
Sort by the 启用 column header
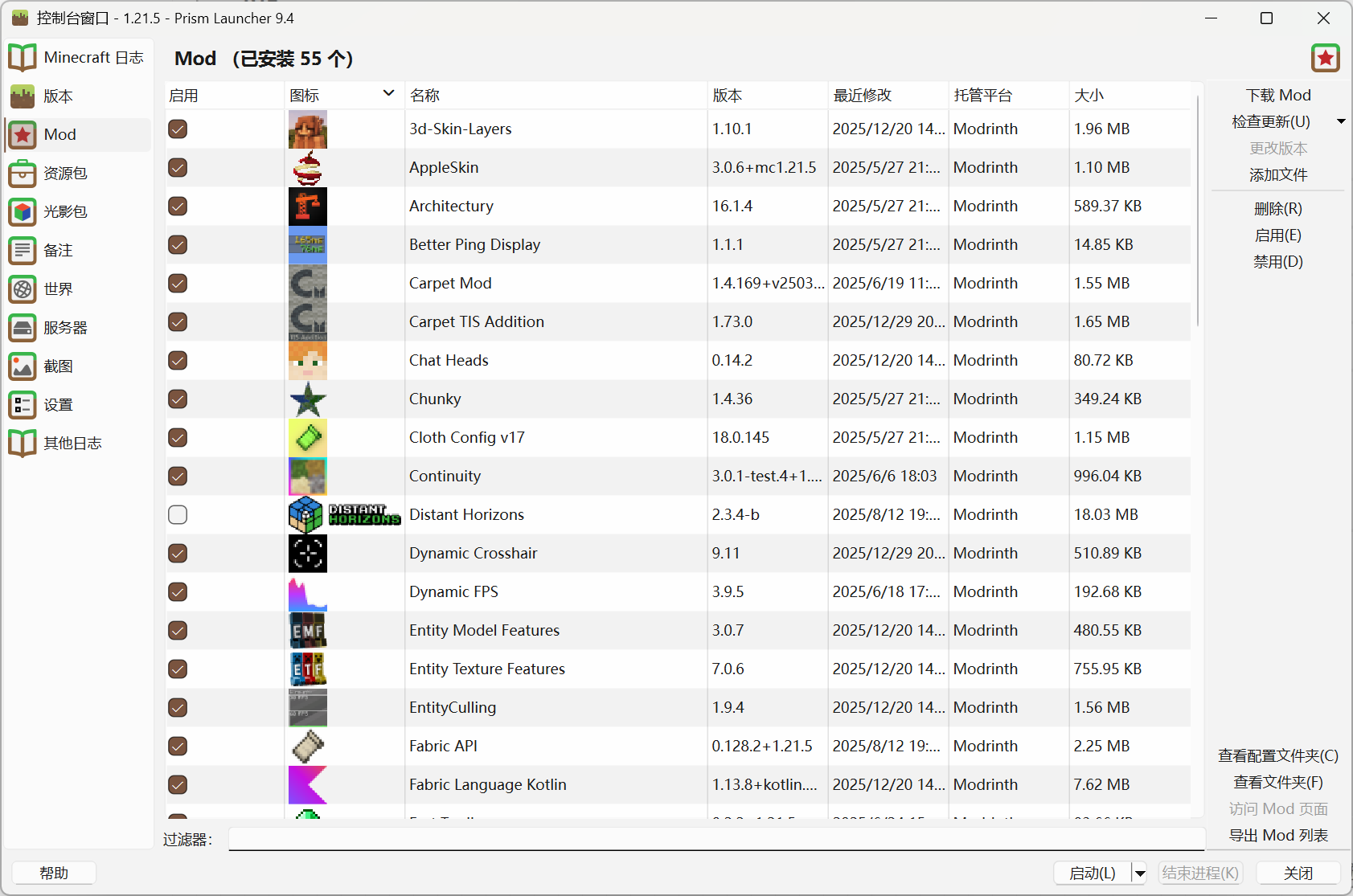pyautogui.click(x=224, y=96)
